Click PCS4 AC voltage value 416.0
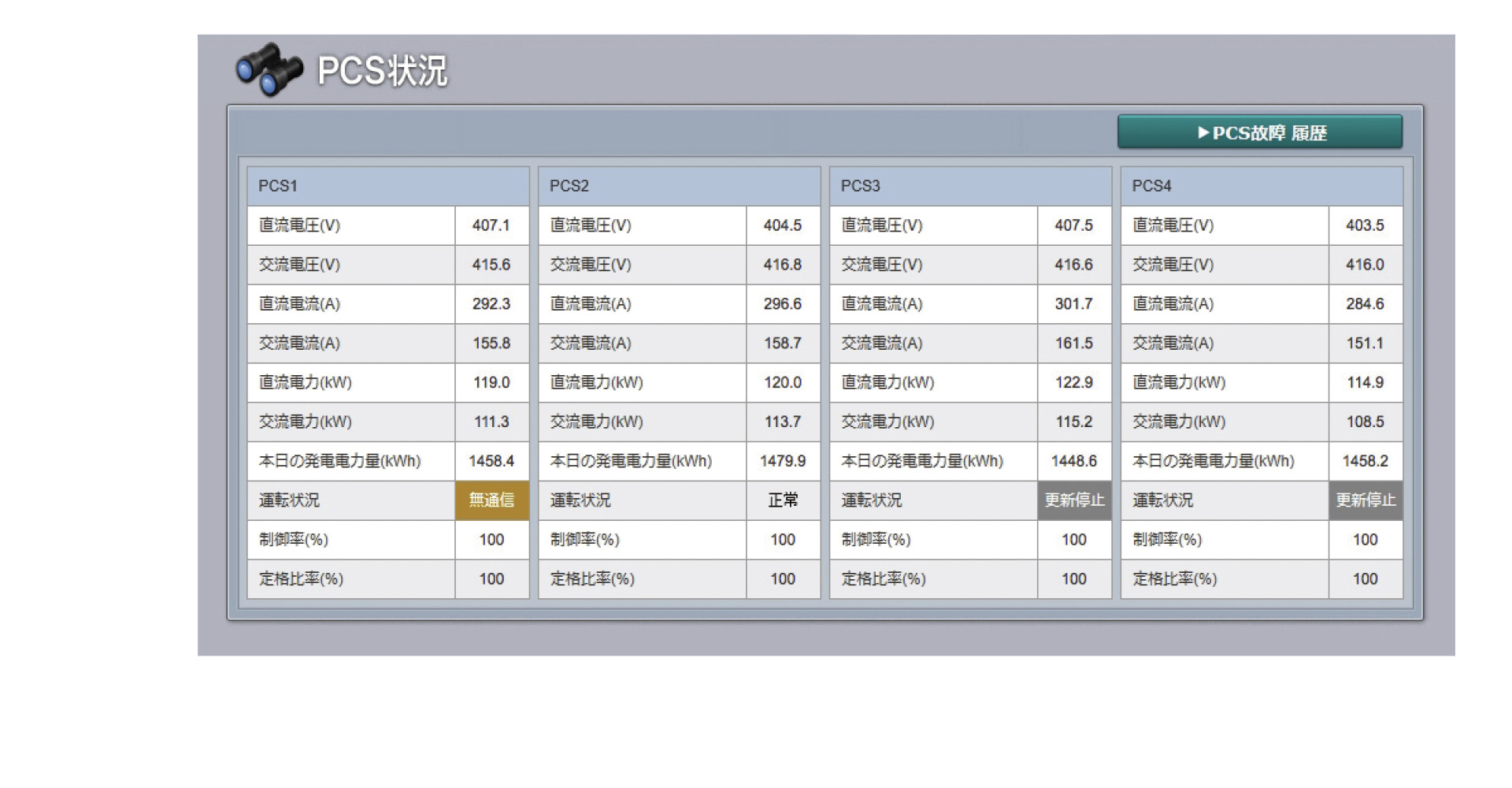The image size is (1512, 788). tap(1366, 265)
